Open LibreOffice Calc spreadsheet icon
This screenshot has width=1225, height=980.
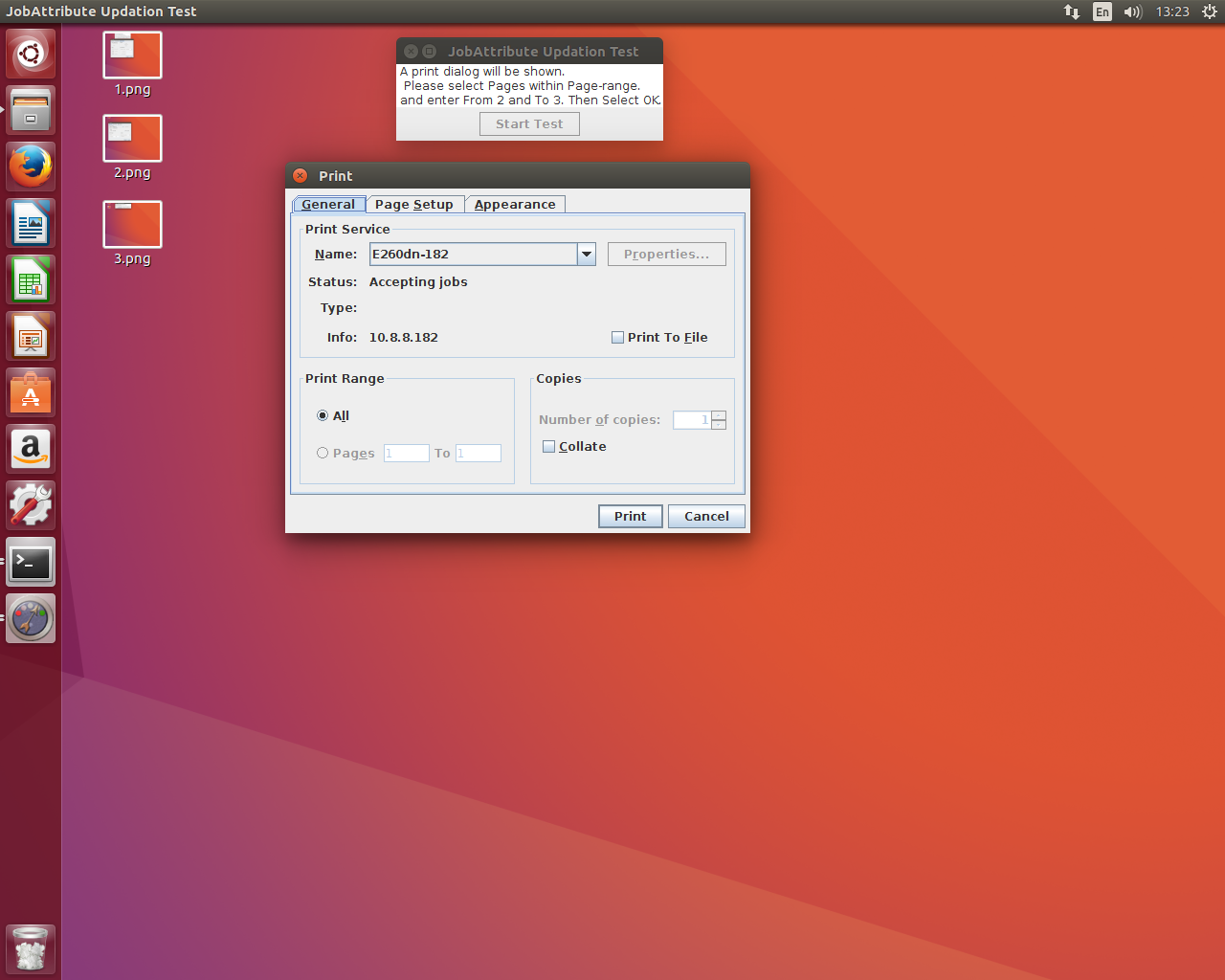click(x=31, y=280)
